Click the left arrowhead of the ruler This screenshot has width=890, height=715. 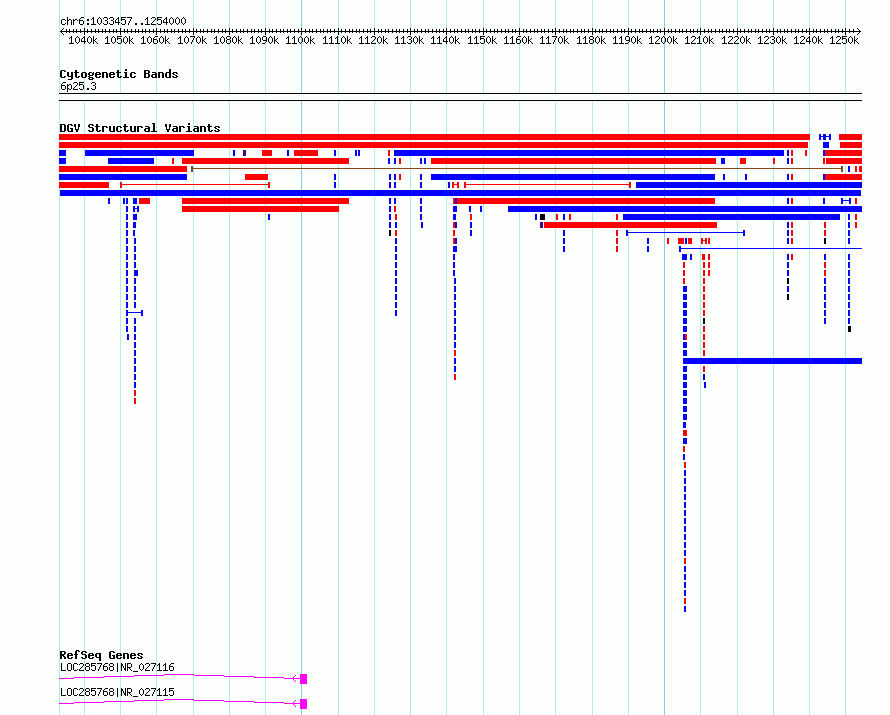[62, 31]
